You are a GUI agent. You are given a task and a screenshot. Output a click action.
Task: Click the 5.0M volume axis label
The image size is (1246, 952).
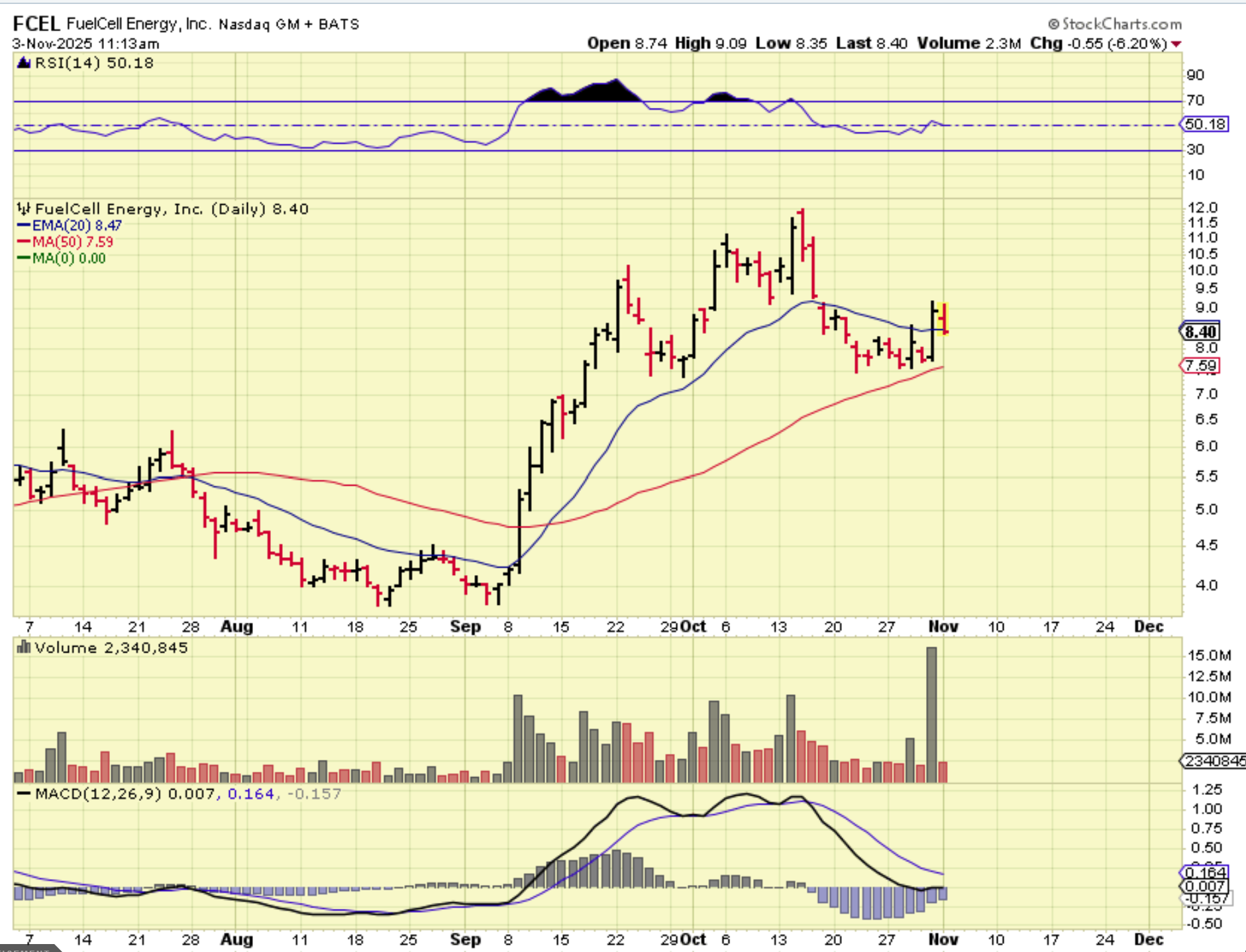pyautogui.click(x=1214, y=739)
